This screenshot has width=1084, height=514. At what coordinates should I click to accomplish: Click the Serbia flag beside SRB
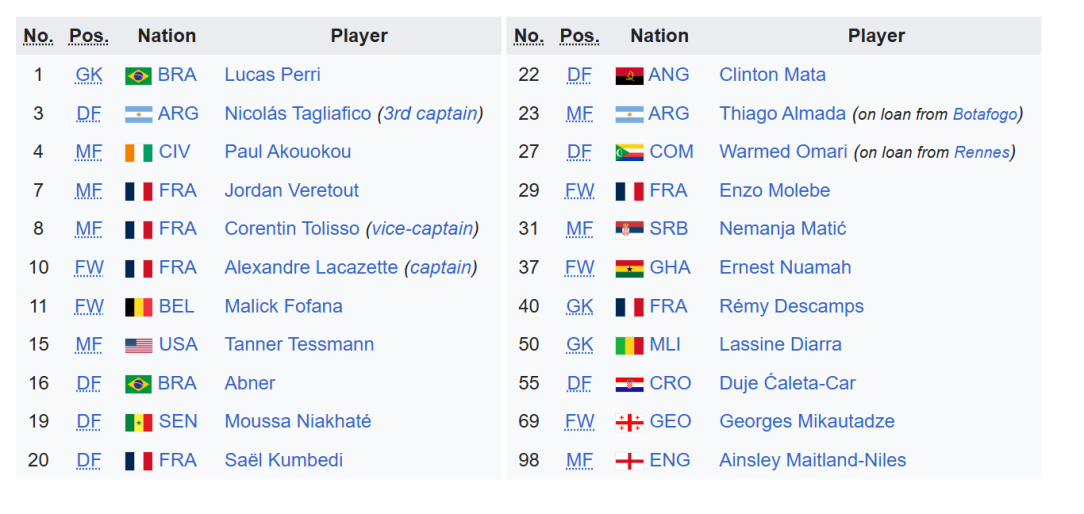[x=629, y=230]
